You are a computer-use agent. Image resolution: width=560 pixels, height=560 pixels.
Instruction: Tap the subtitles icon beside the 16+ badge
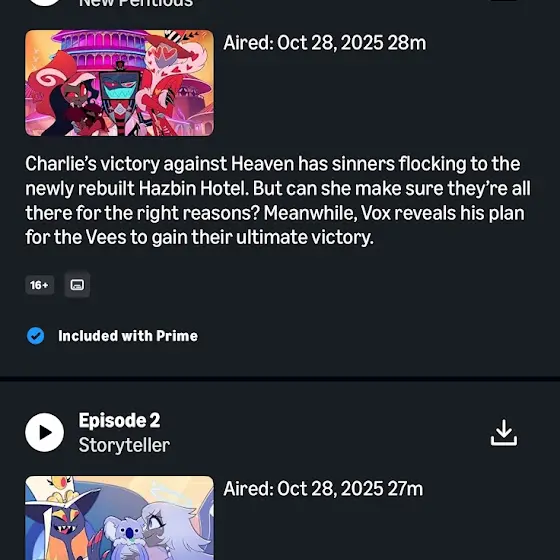click(x=77, y=285)
